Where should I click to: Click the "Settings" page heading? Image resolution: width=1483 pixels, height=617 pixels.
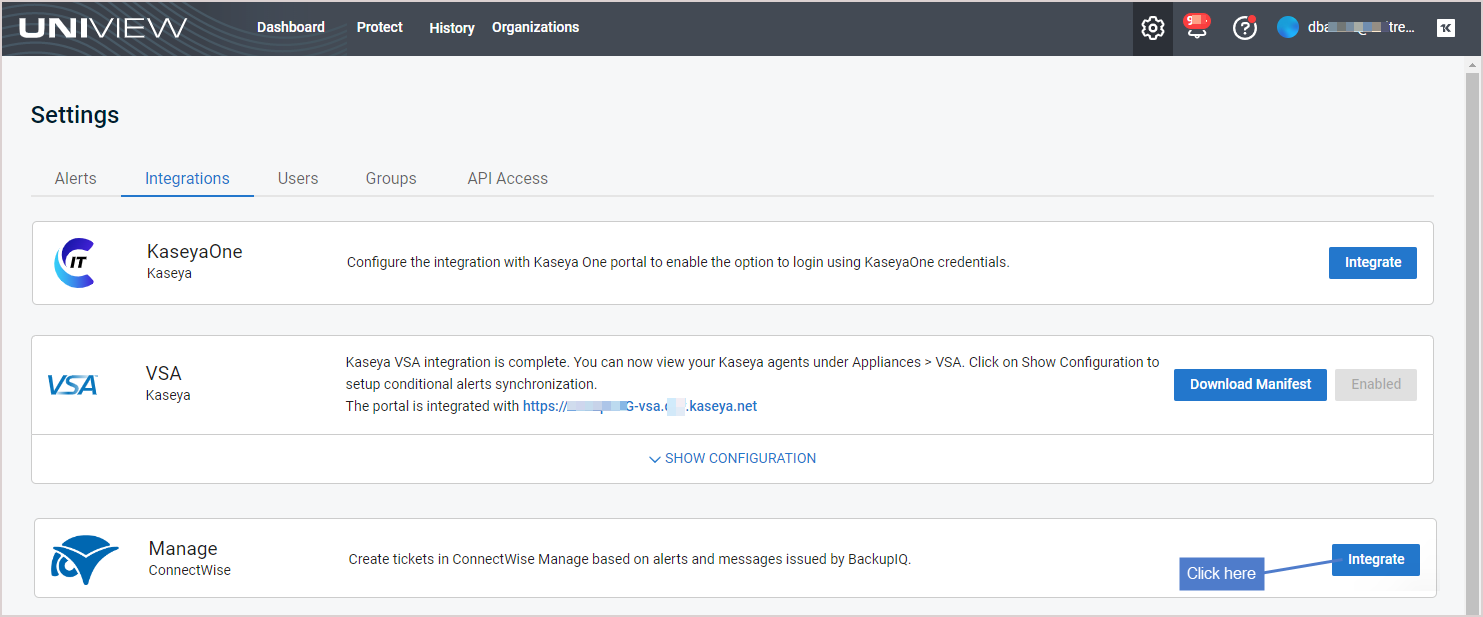pos(75,115)
